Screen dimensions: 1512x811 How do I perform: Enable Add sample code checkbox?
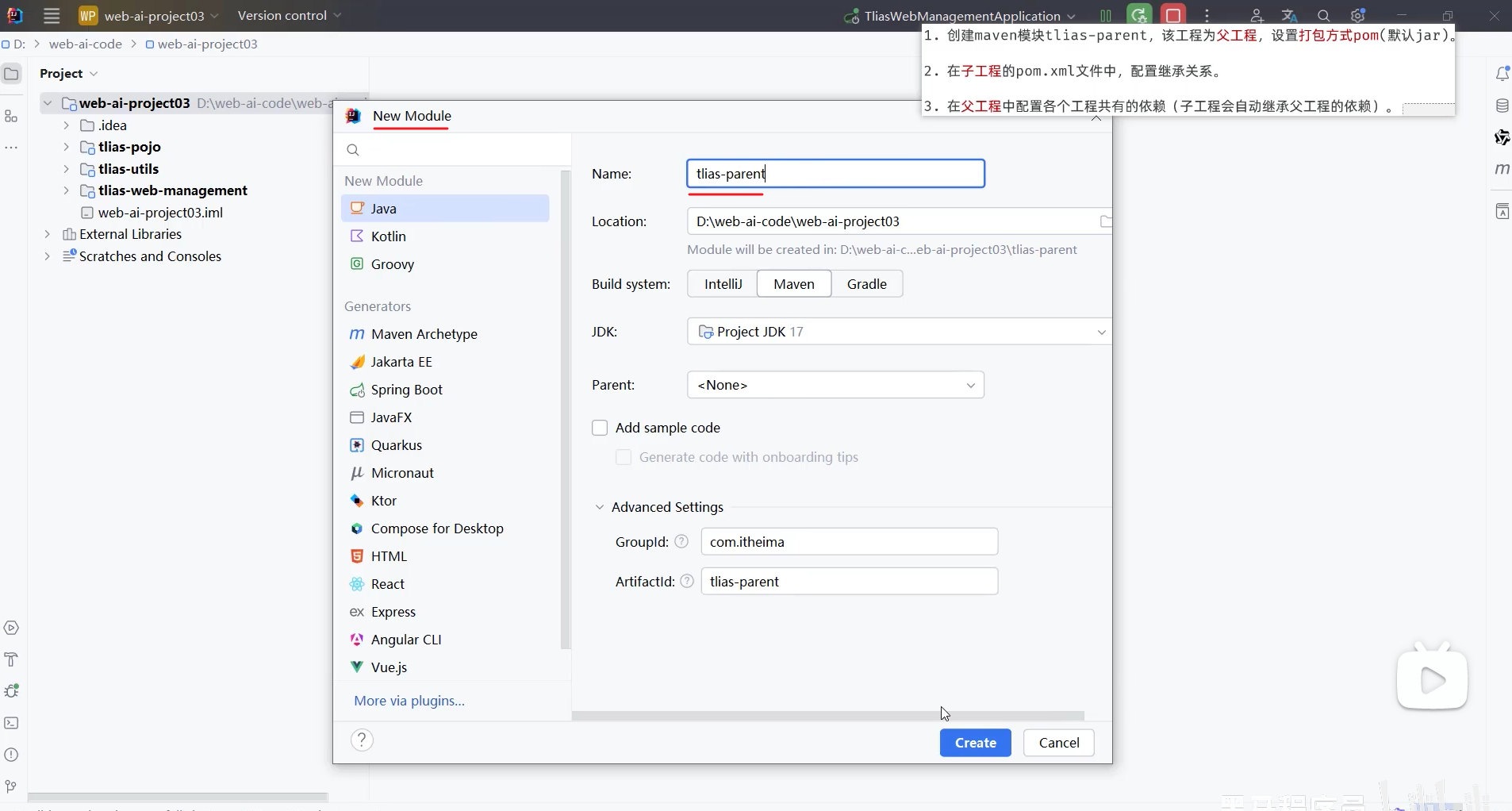click(x=600, y=428)
